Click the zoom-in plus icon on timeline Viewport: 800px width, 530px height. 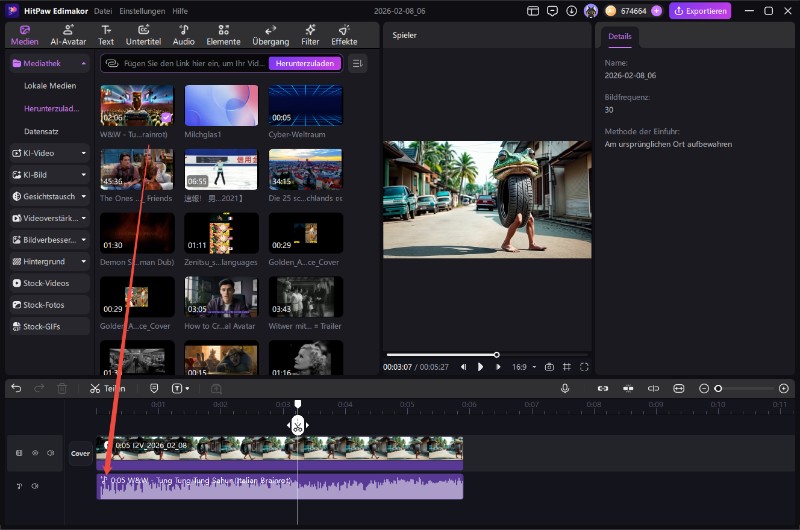(784, 388)
